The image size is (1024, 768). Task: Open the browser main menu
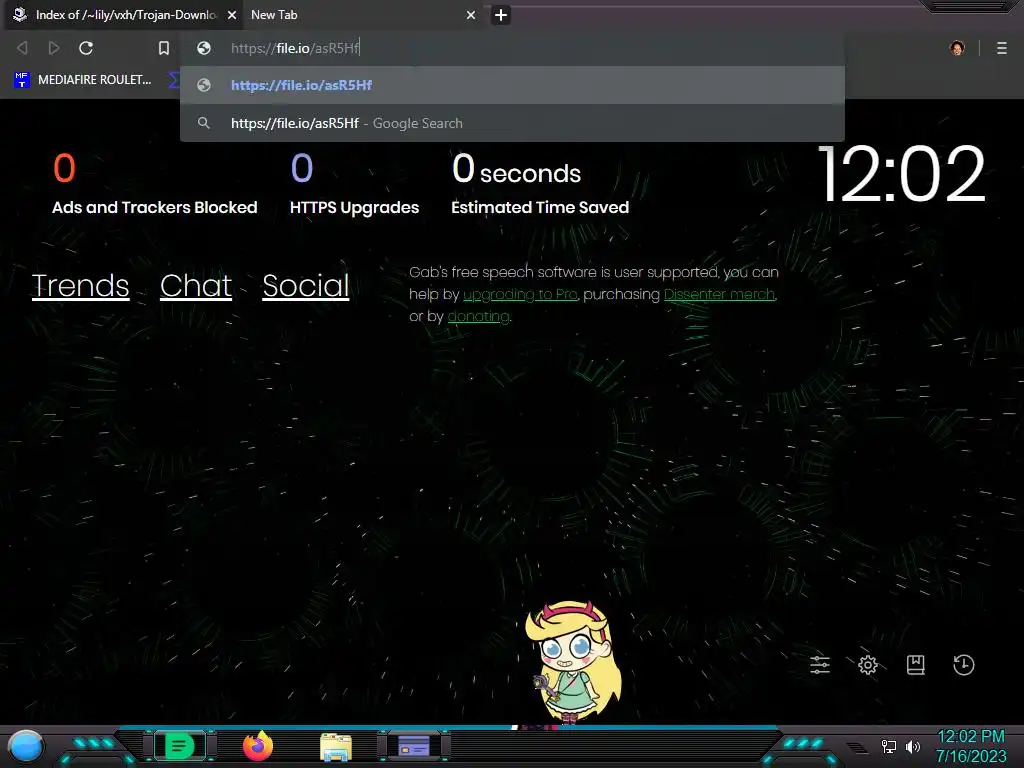(1001, 48)
